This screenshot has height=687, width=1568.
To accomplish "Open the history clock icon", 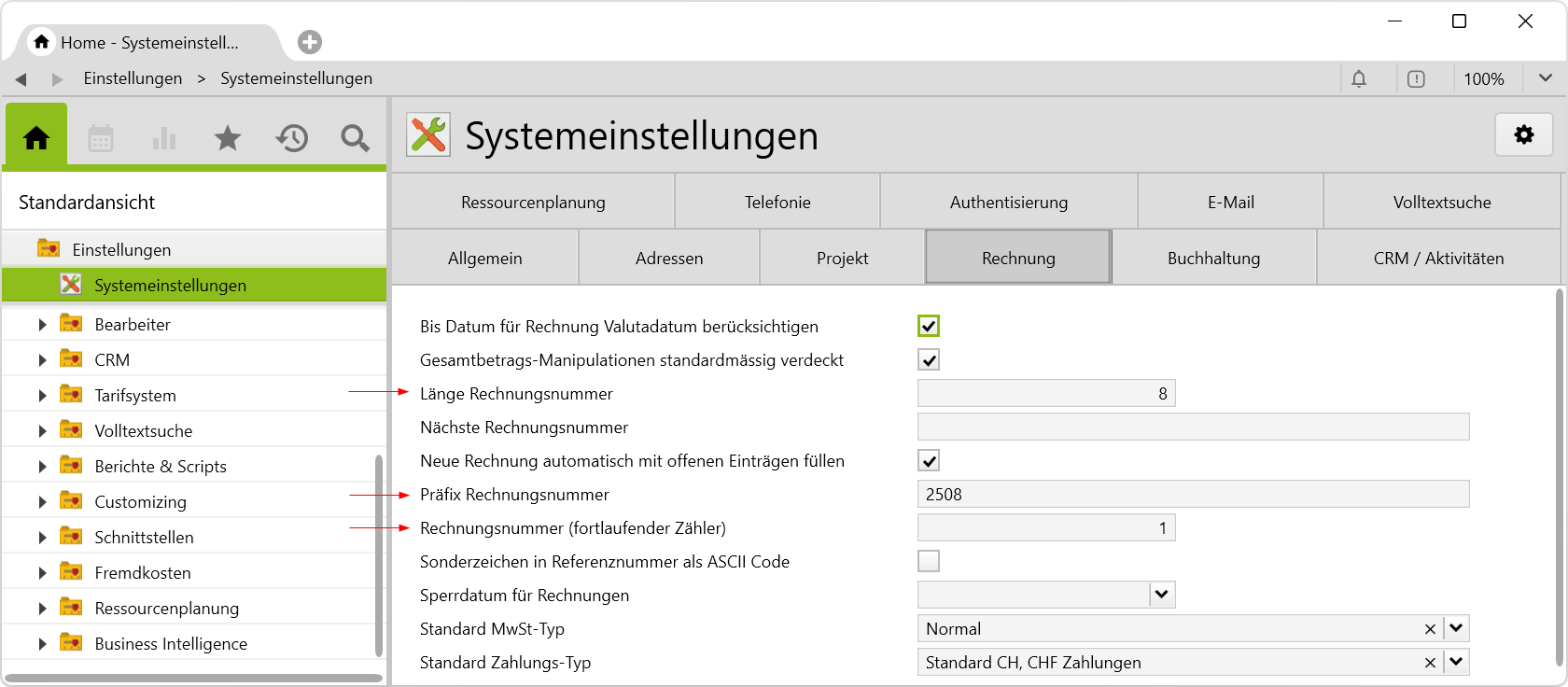I will (x=291, y=139).
